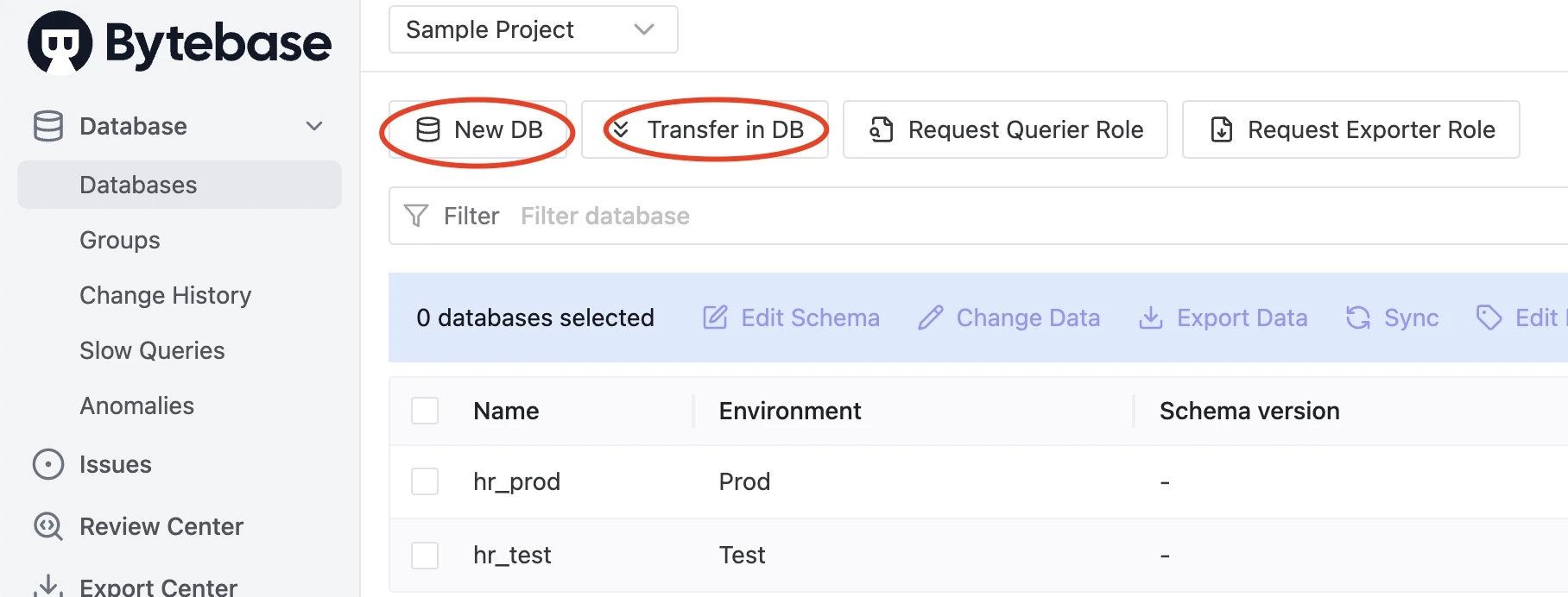Screen dimensions: 1568x597
Task: Click the Transfer in DB button
Action: [705, 129]
